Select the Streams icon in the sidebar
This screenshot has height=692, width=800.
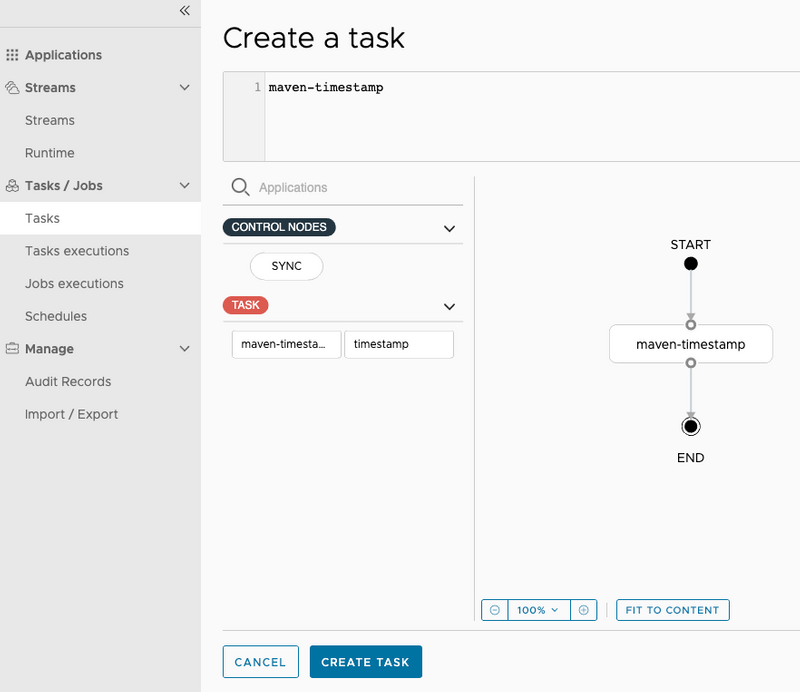[x=11, y=87]
